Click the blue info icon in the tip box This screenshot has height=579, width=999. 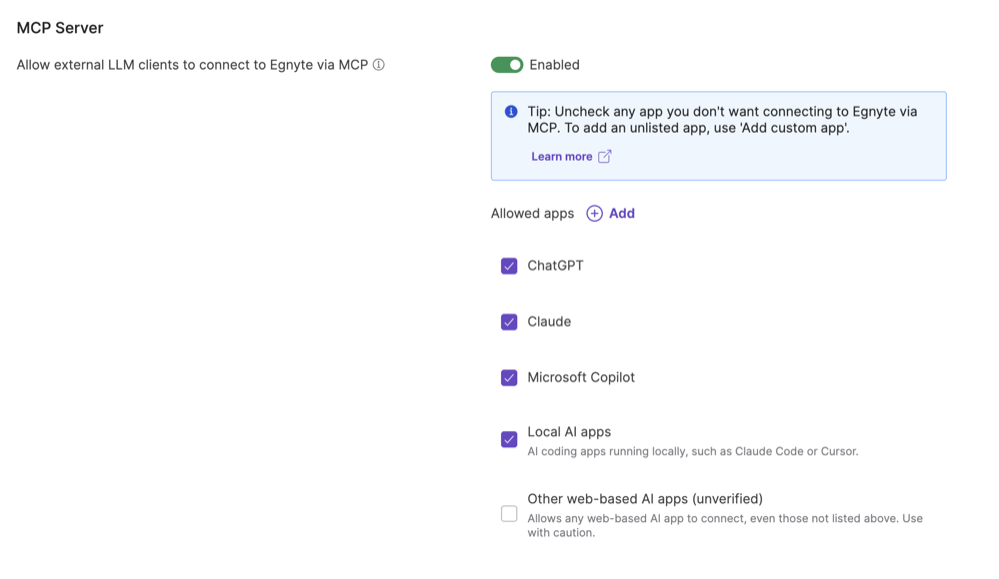[511, 112]
